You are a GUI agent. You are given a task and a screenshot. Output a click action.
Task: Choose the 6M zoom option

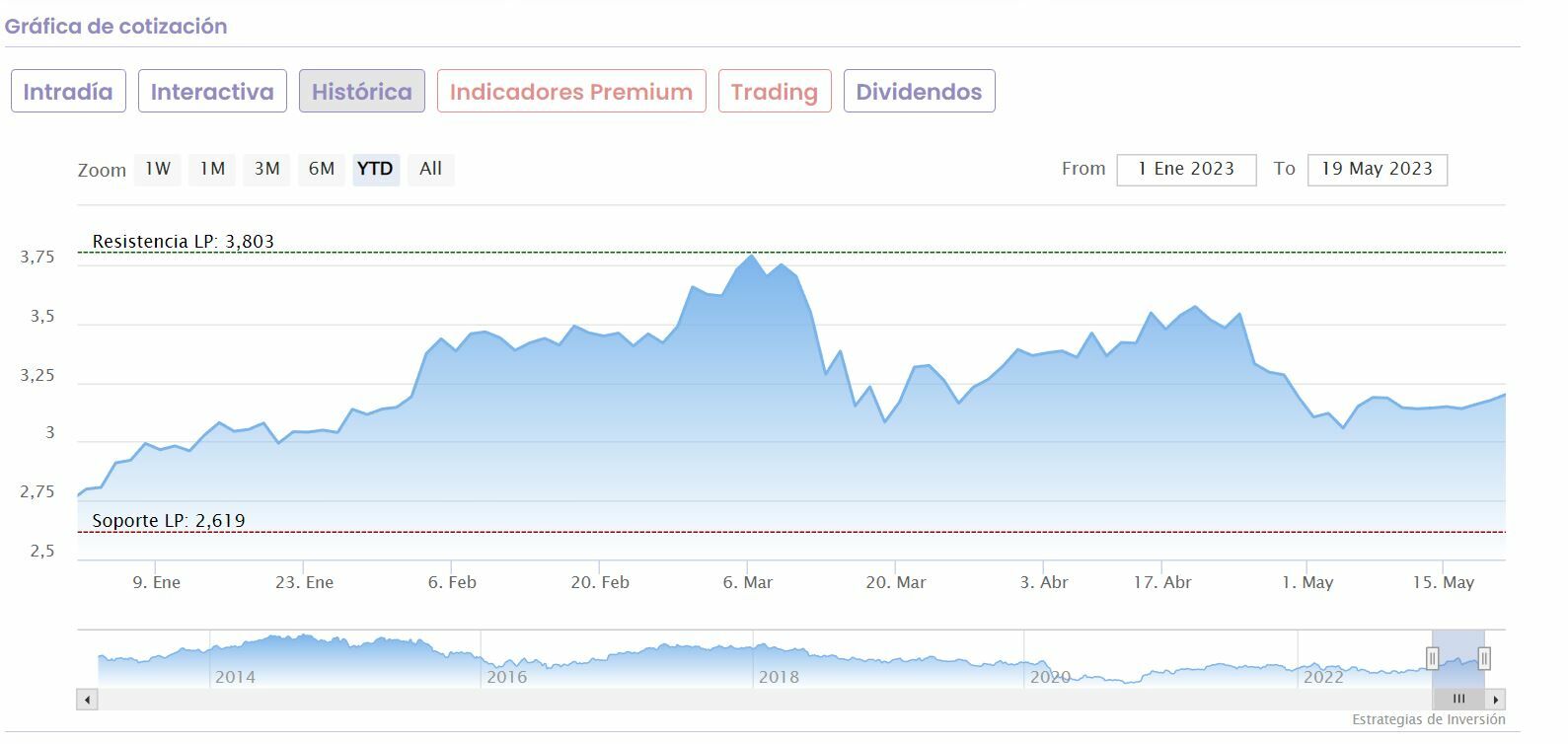(322, 169)
